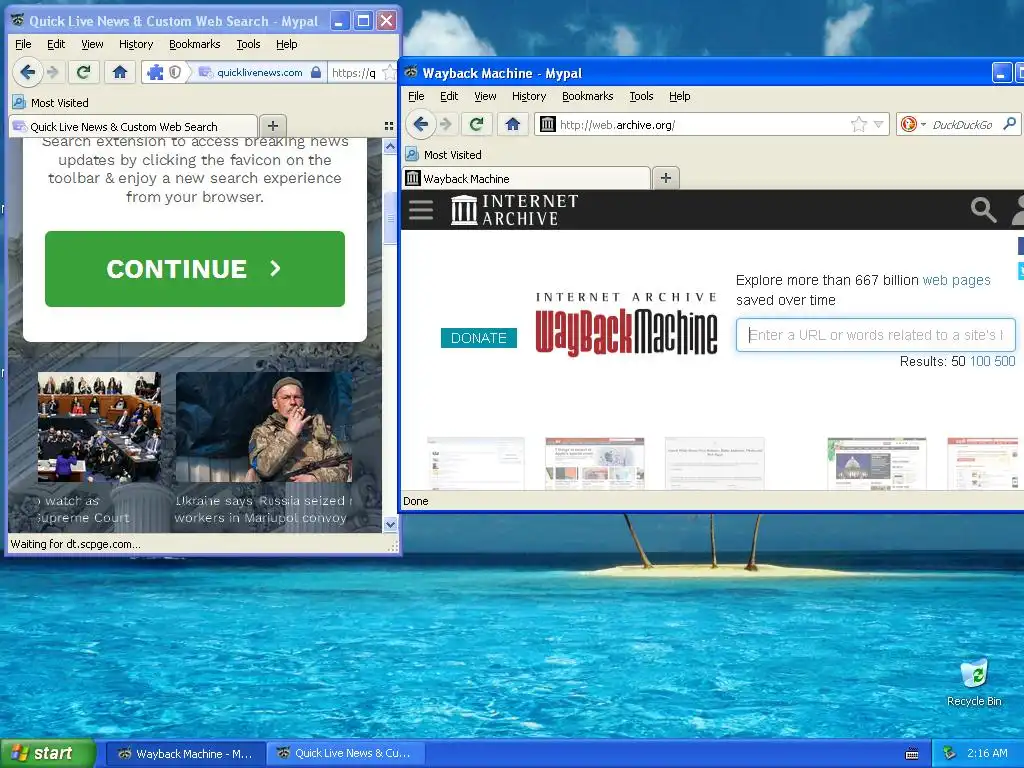The height and width of the screenshot is (768, 1024).
Task: Open Recycle Bin on desktop
Action: click(974, 682)
